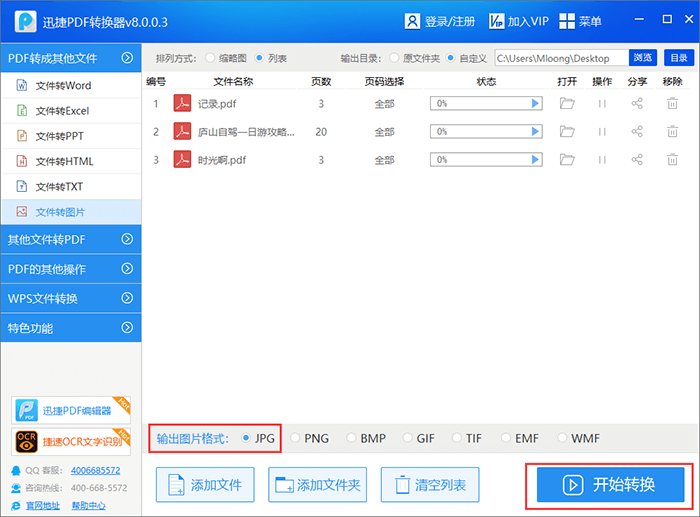700x517 pixels.
Task: Click the output path field C:\Users\Mloong\Desktop
Action: point(562,58)
